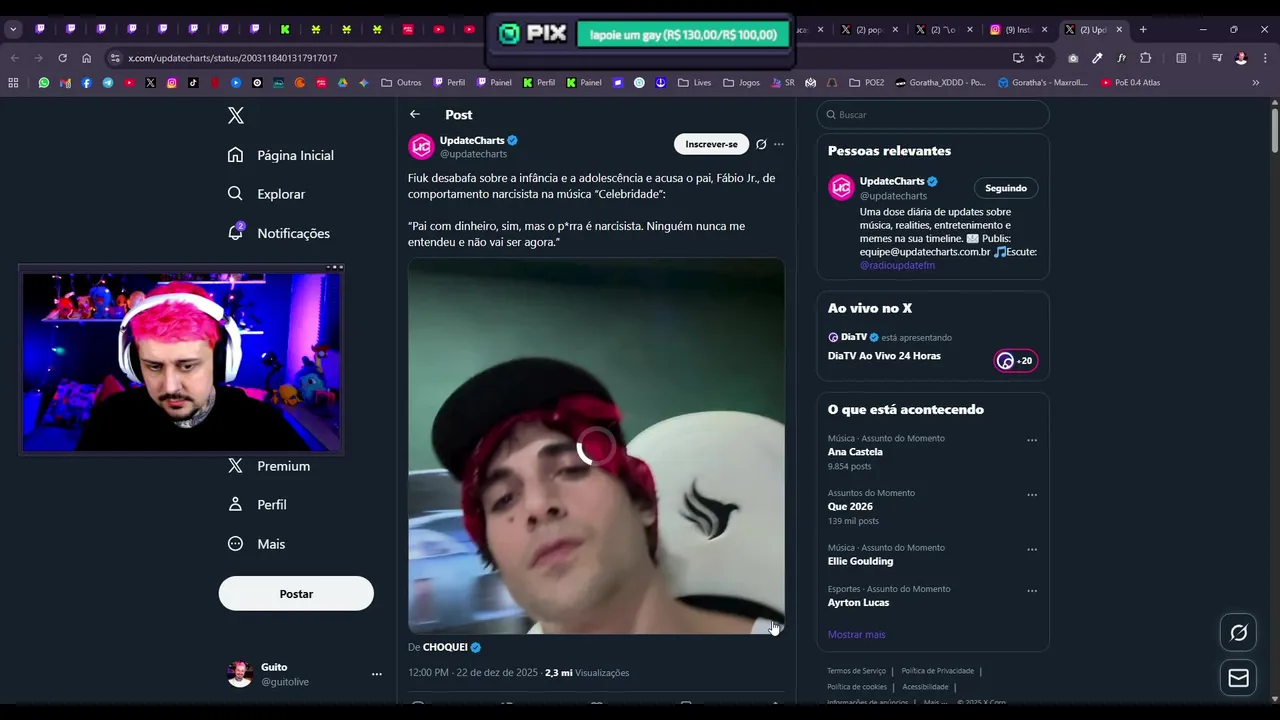
Task: Reload the page in browser toolbar
Action: 62,58
